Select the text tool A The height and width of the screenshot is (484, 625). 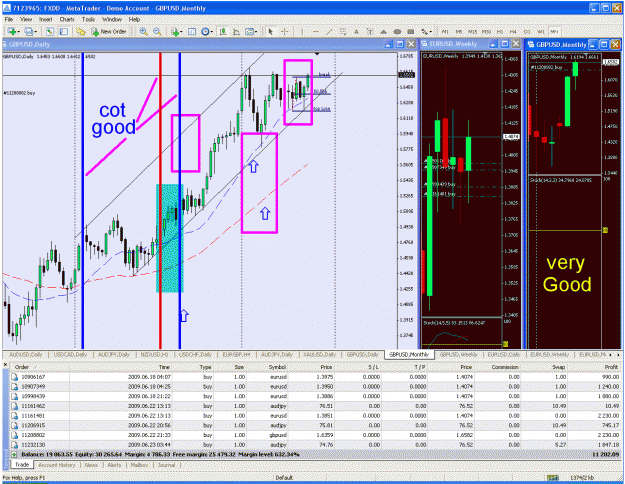(x=356, y=31)
